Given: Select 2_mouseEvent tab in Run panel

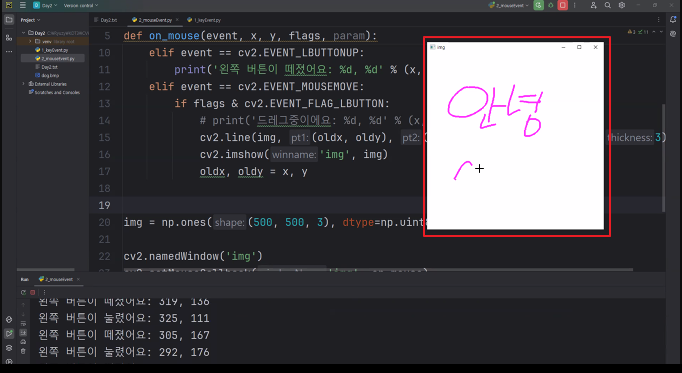Looking at the screenshot, I should (56, 279).
